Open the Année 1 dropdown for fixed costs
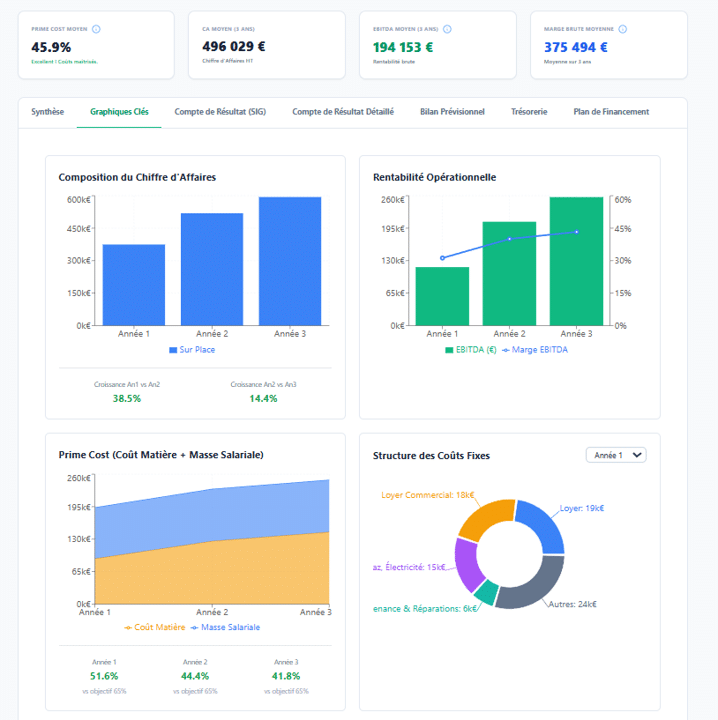 616,455
